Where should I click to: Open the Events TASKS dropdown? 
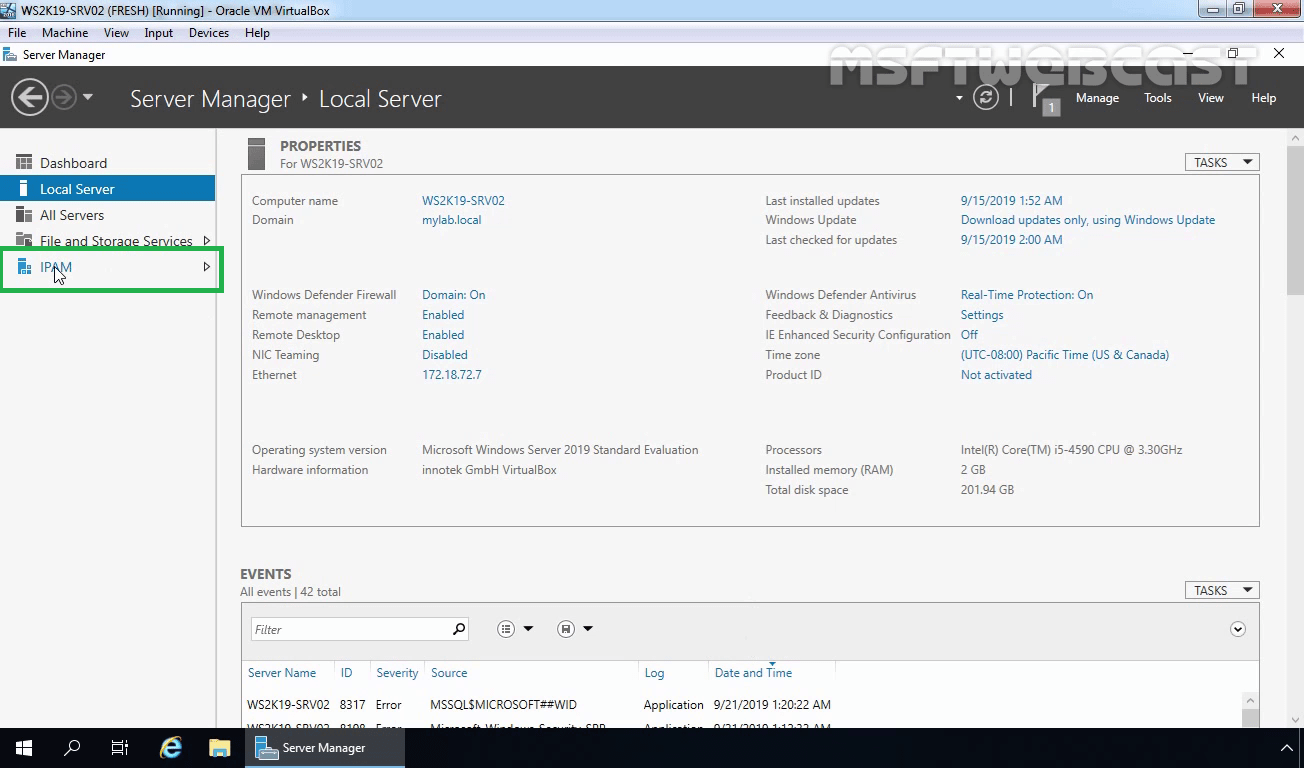(1222, 590)
